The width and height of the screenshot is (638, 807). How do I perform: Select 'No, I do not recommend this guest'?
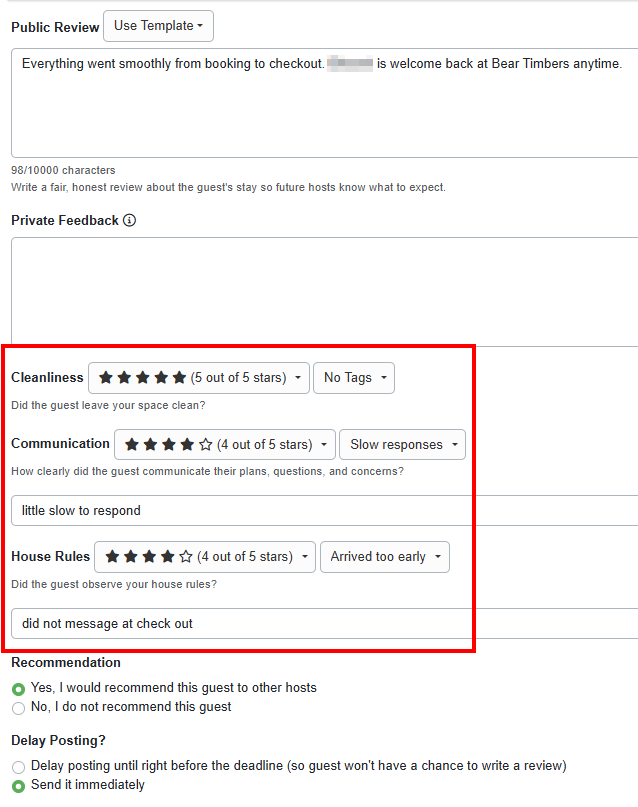[18, 708]
